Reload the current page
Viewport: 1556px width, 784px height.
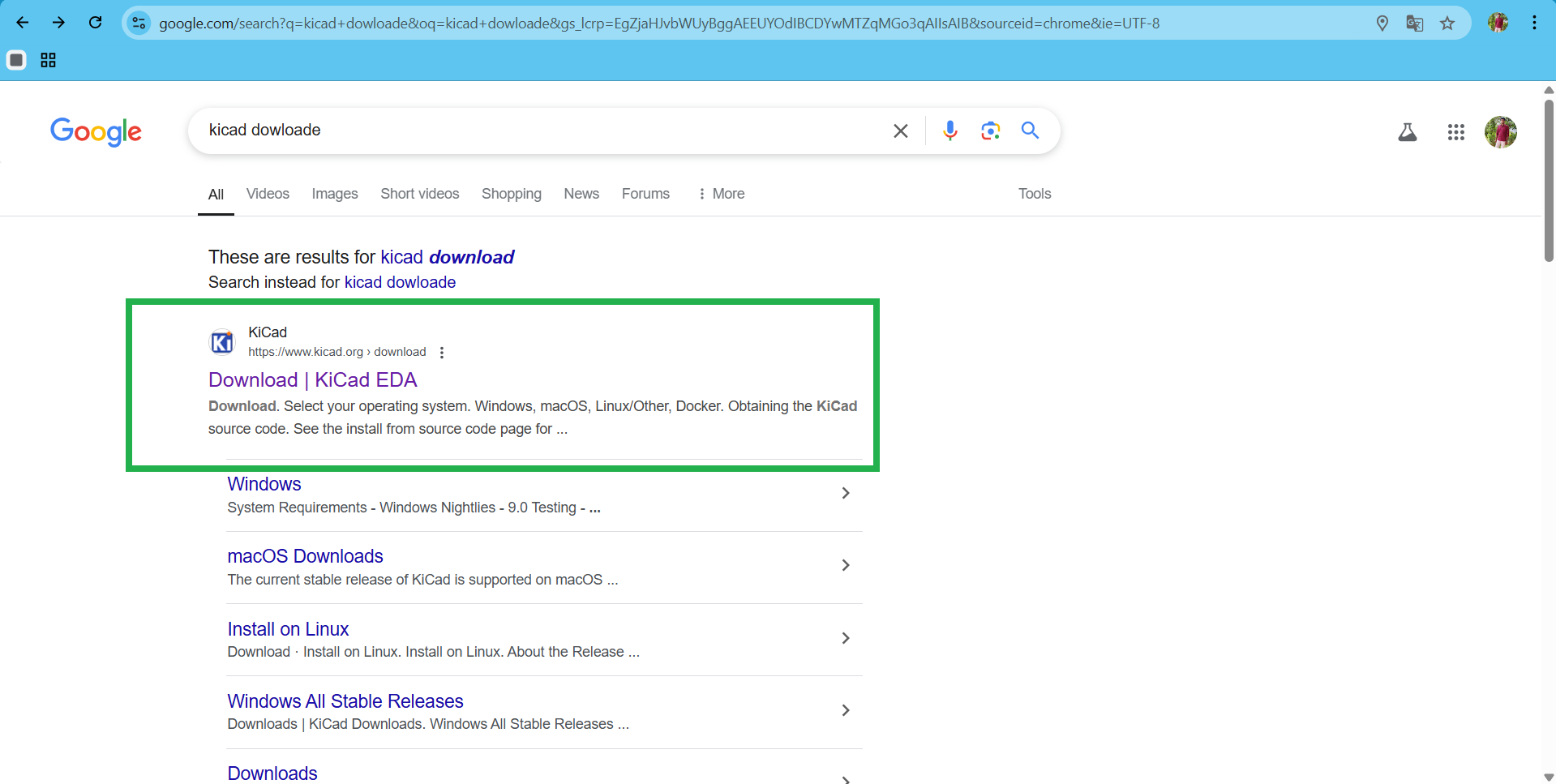(x=96, y=23)
